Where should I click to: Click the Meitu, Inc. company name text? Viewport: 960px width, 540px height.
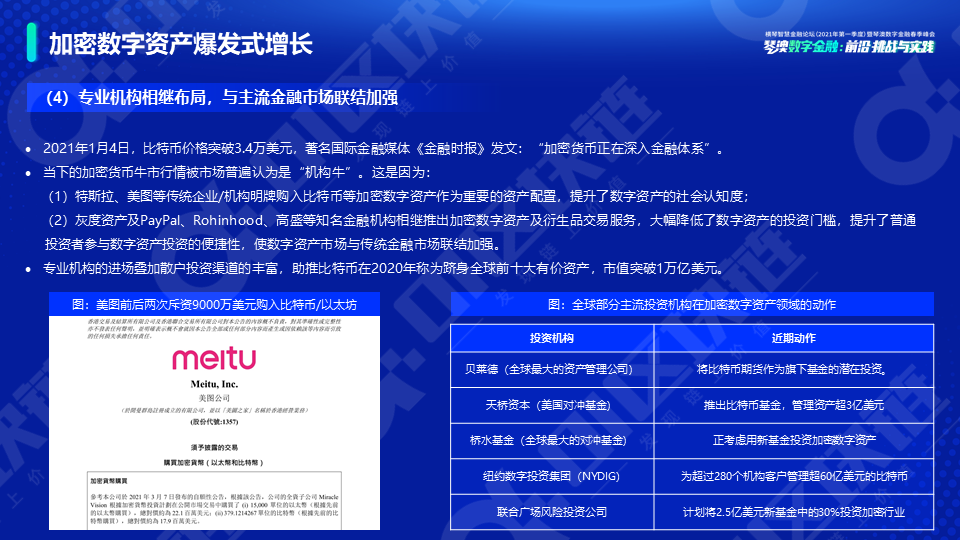[214, 384]
